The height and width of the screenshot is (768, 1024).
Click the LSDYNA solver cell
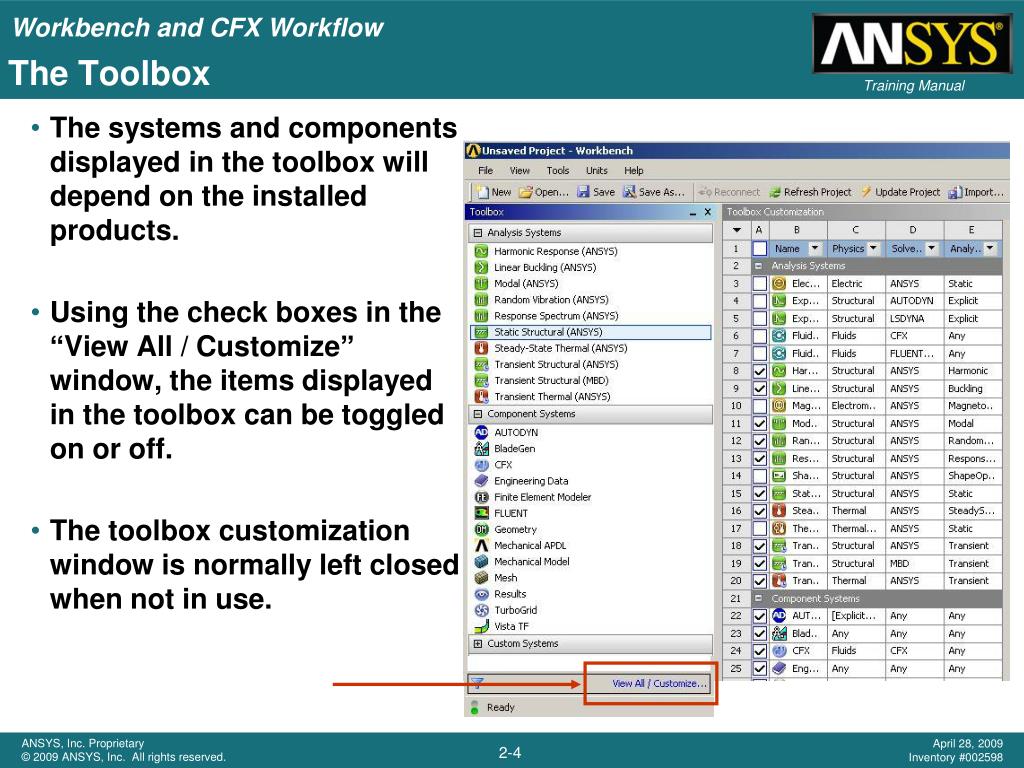click(914, 318)
